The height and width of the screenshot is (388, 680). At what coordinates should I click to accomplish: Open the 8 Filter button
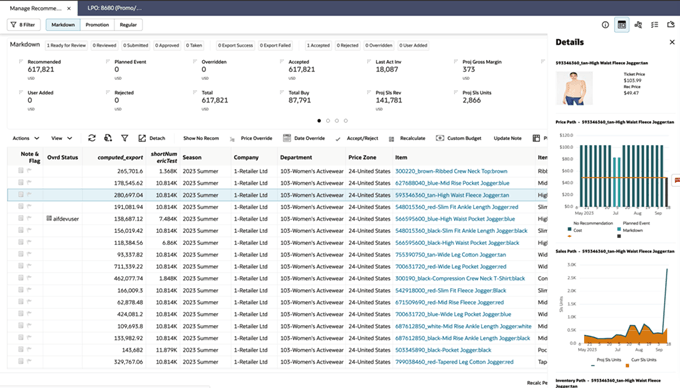23,25
